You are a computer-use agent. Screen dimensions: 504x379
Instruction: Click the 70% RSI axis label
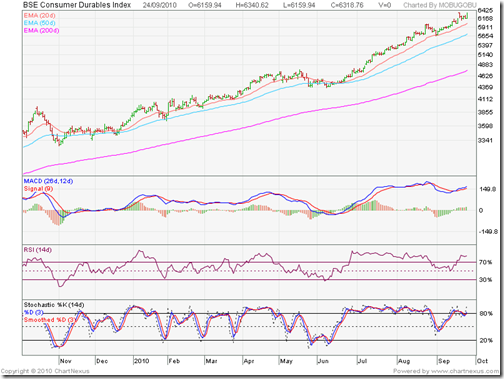coord(485,262)
